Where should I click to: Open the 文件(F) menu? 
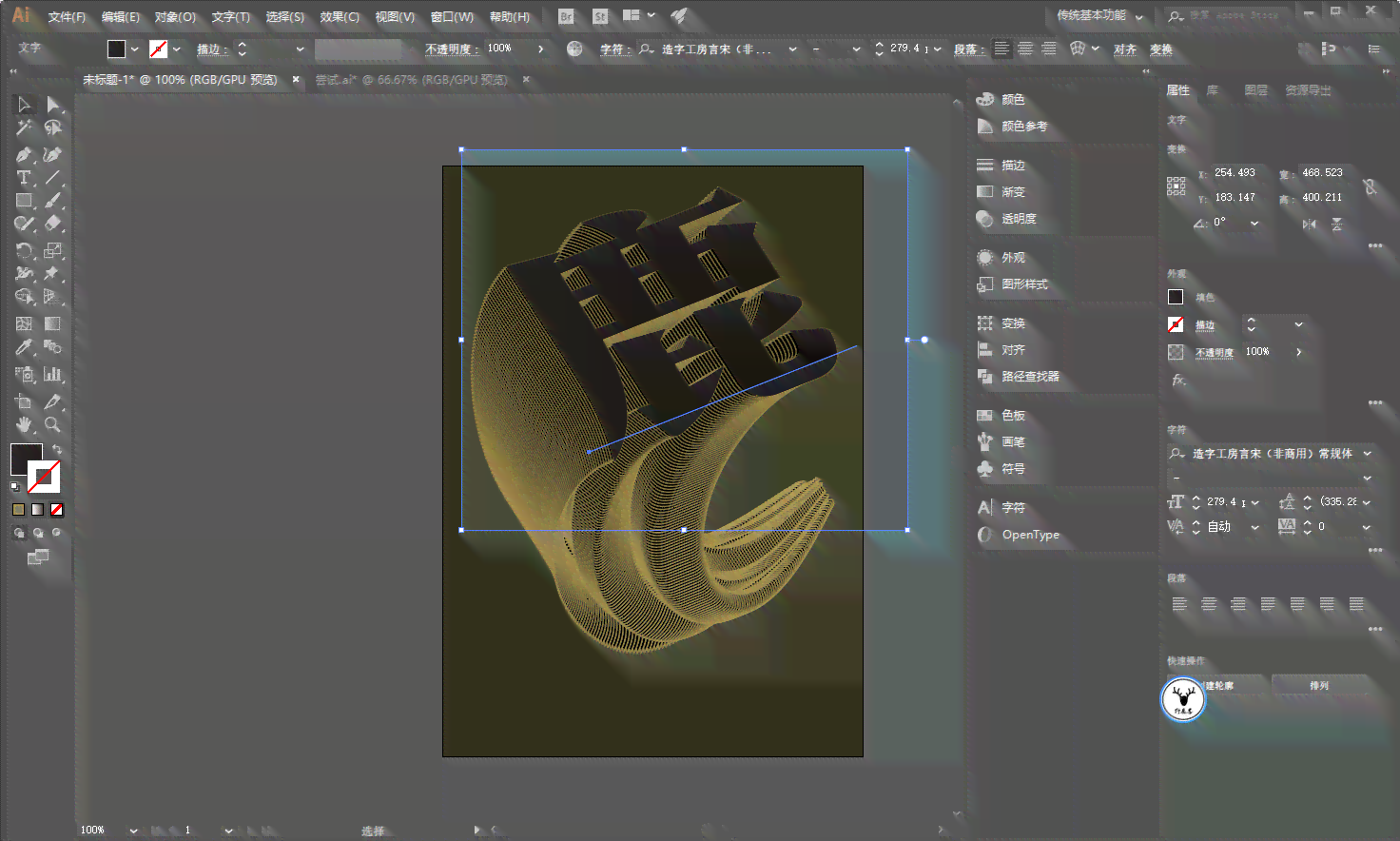[x=67, y=17]
